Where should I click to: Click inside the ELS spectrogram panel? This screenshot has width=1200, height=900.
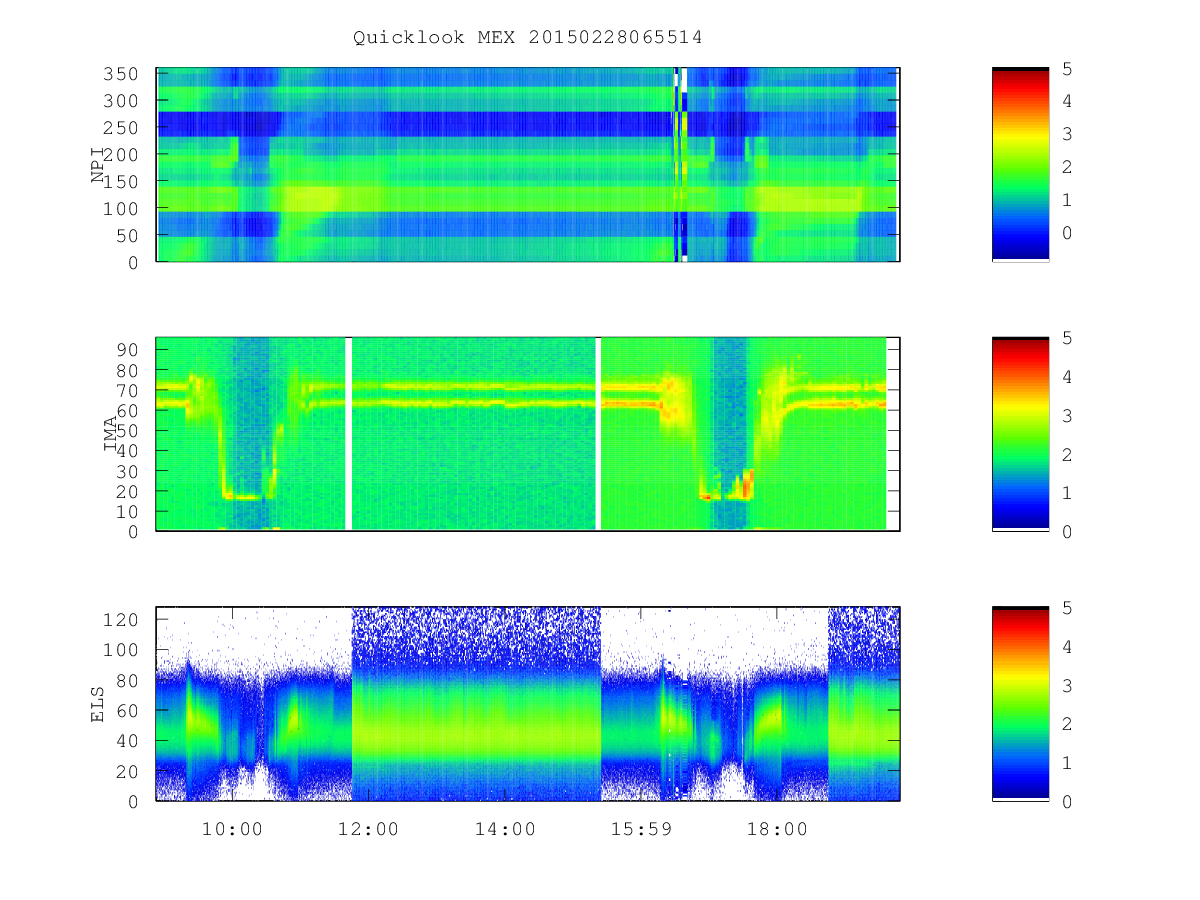coord(528,704)
